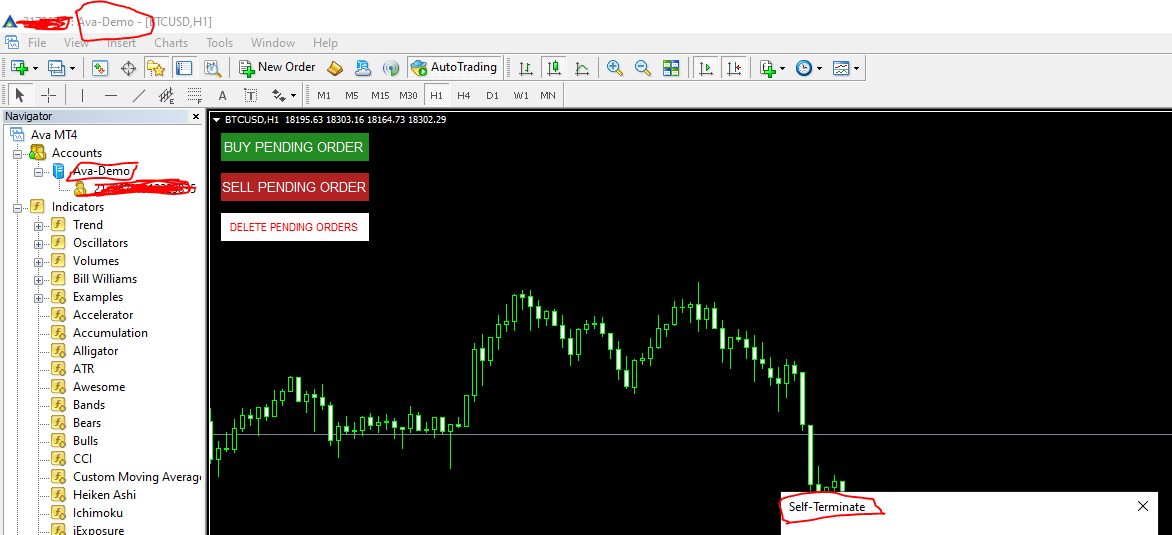Zoom in on the chart
Viewport: 1172px width, 535px height.
click(615, 68)
